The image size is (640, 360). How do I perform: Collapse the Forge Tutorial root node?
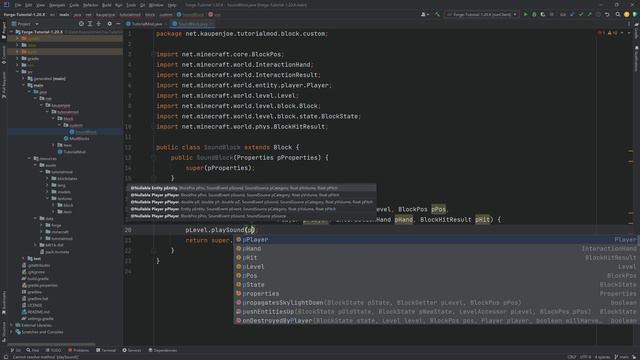(x=12, y=31)
